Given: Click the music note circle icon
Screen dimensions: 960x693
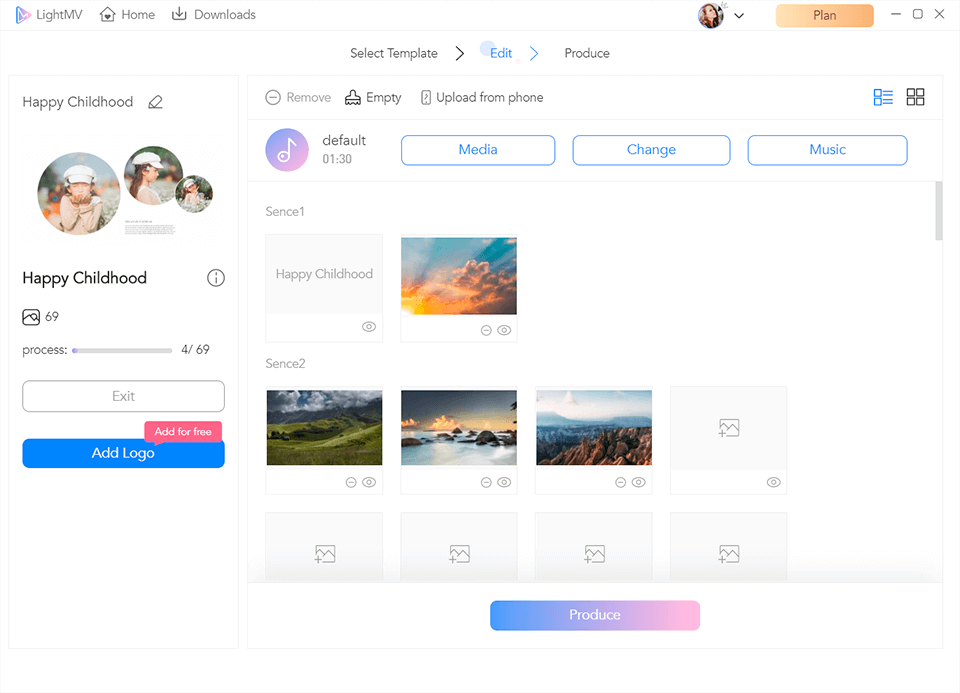Looking at the screenshot, I should coord(287,150).
